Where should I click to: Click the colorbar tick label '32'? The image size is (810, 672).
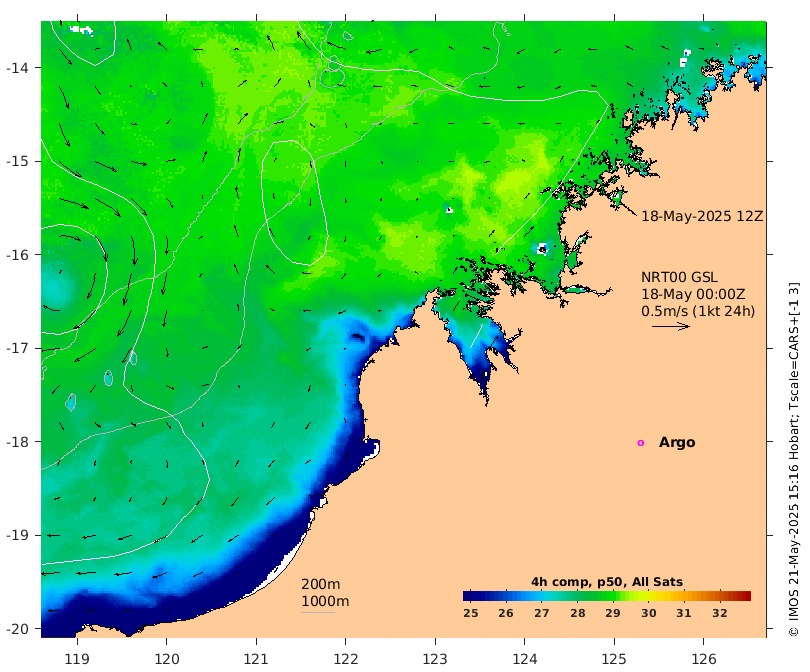coord(720,613)
